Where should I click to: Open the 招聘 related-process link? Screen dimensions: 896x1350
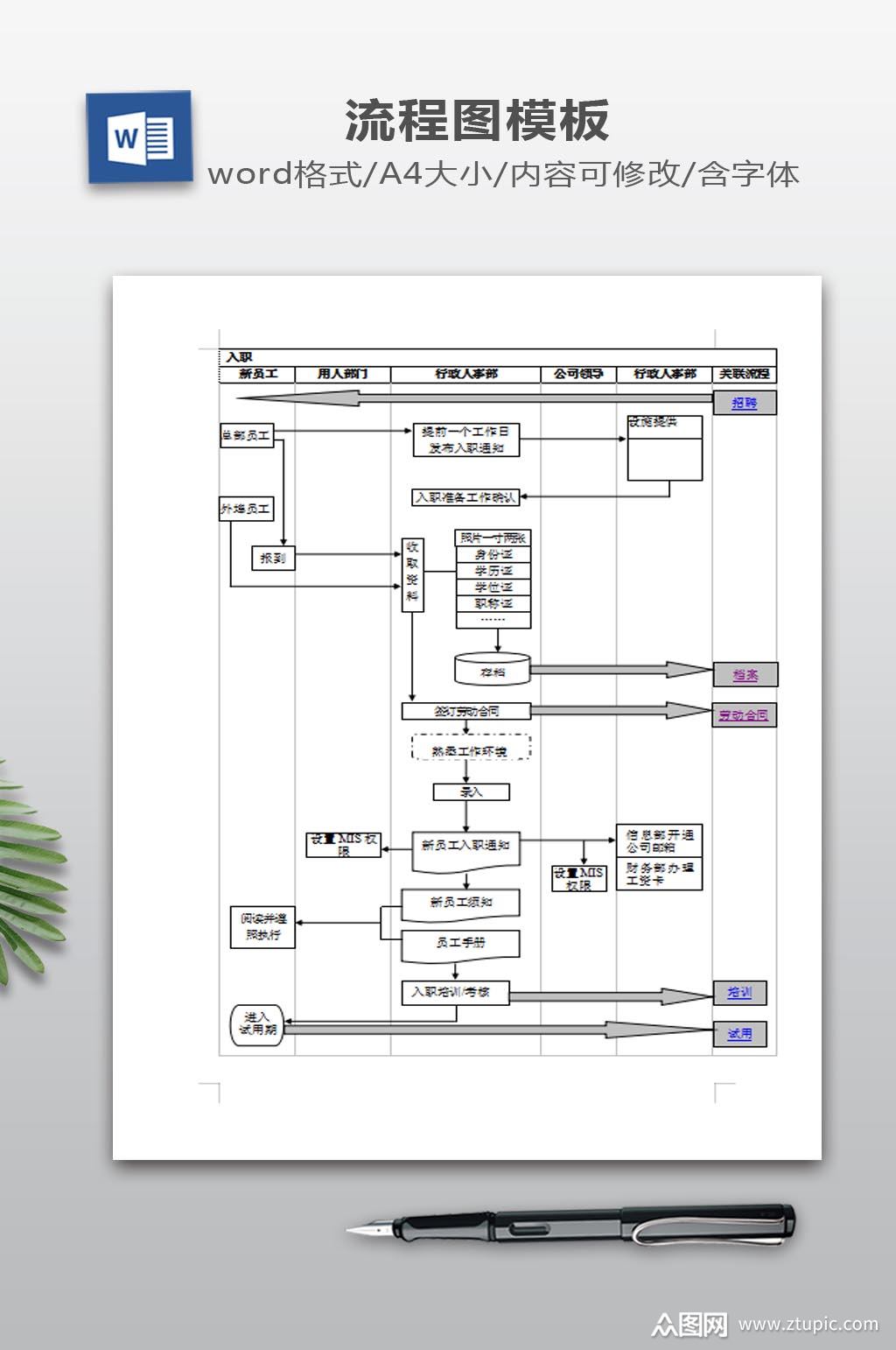coord(744,403)
